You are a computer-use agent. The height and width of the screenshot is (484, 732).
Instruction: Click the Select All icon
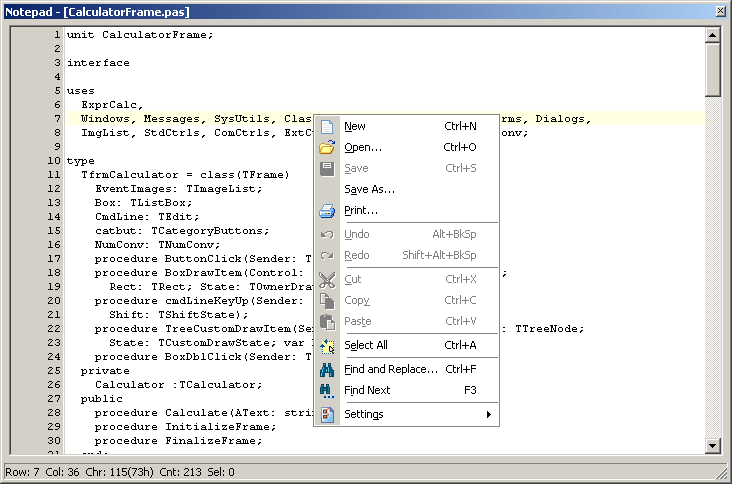pyautogui.click(x=327, y=346)
